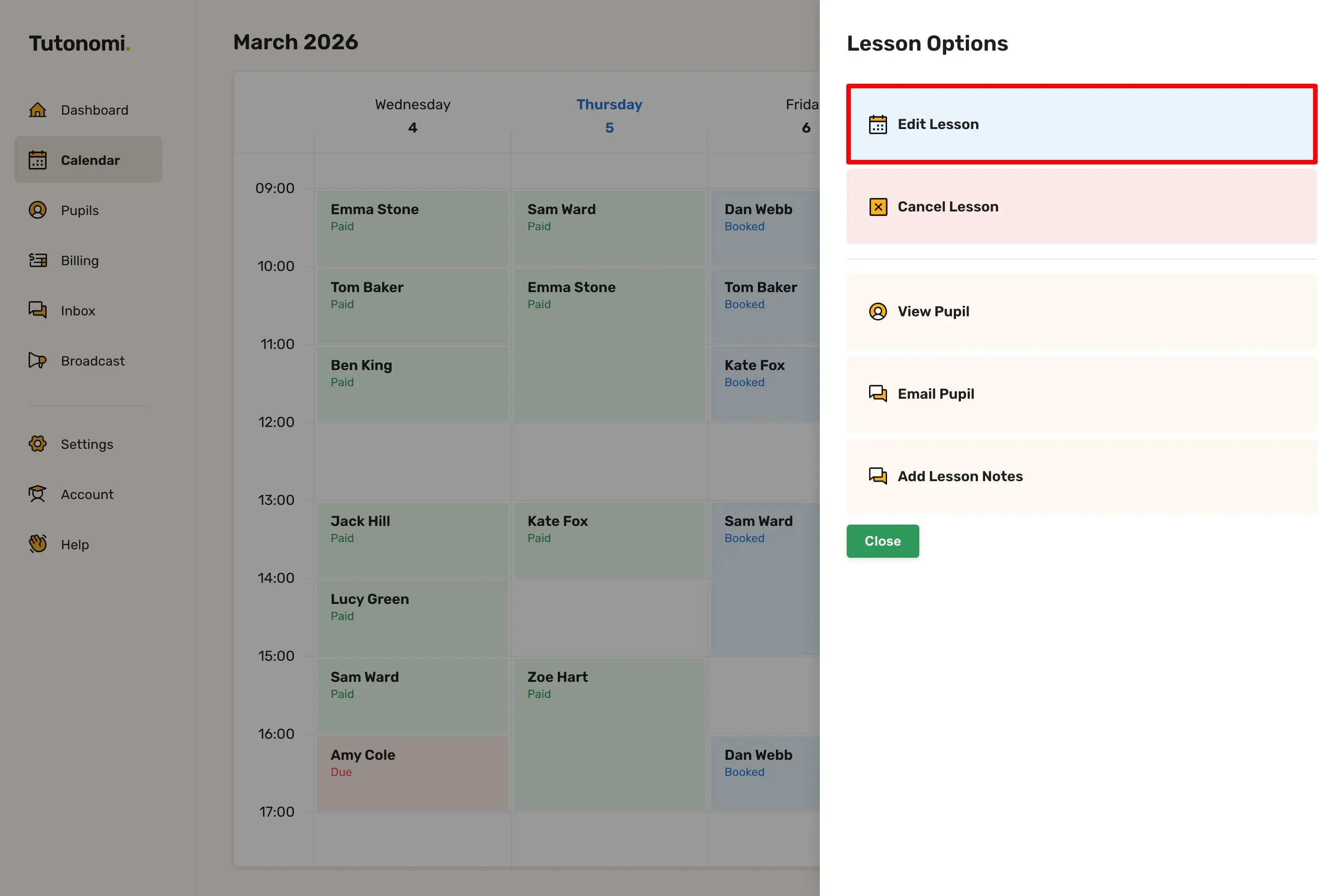Click the Help waving hand icon
This screenshot has width=1344, height=896.
pos(38,544)
